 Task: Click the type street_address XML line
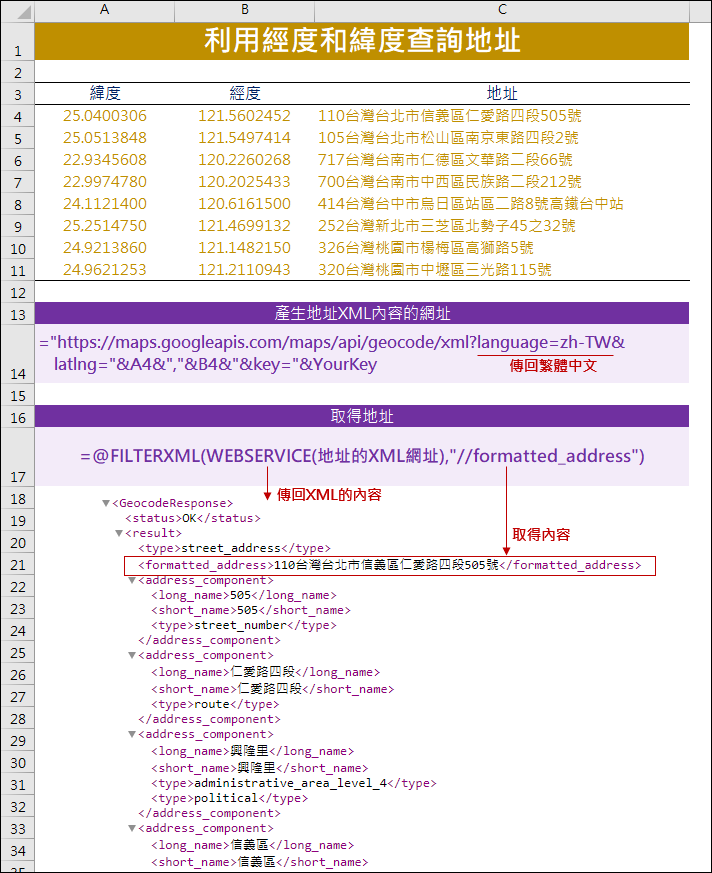[x=234, y=548]
